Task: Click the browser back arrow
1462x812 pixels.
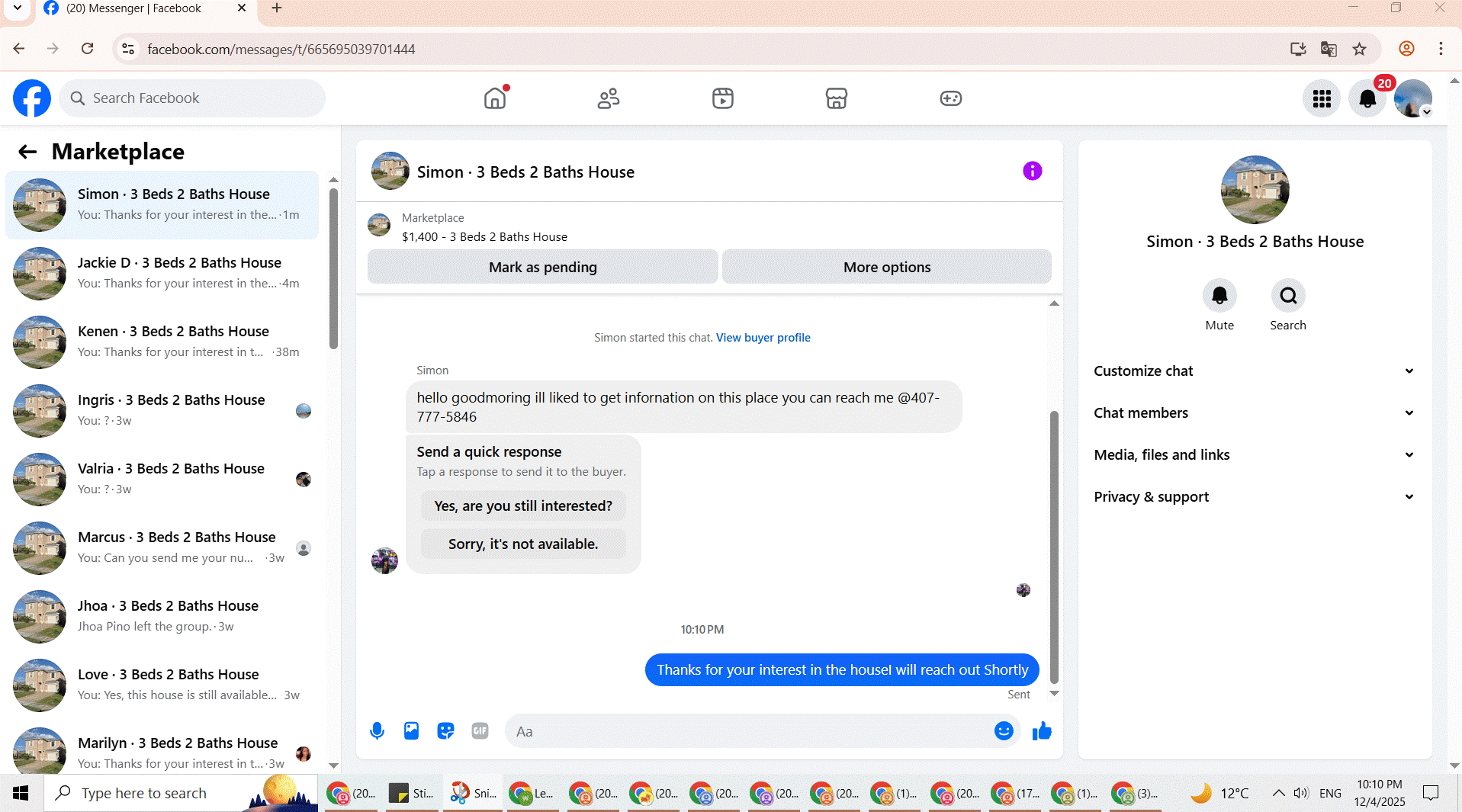Action: pyautogui.click(x=19, y=49)
